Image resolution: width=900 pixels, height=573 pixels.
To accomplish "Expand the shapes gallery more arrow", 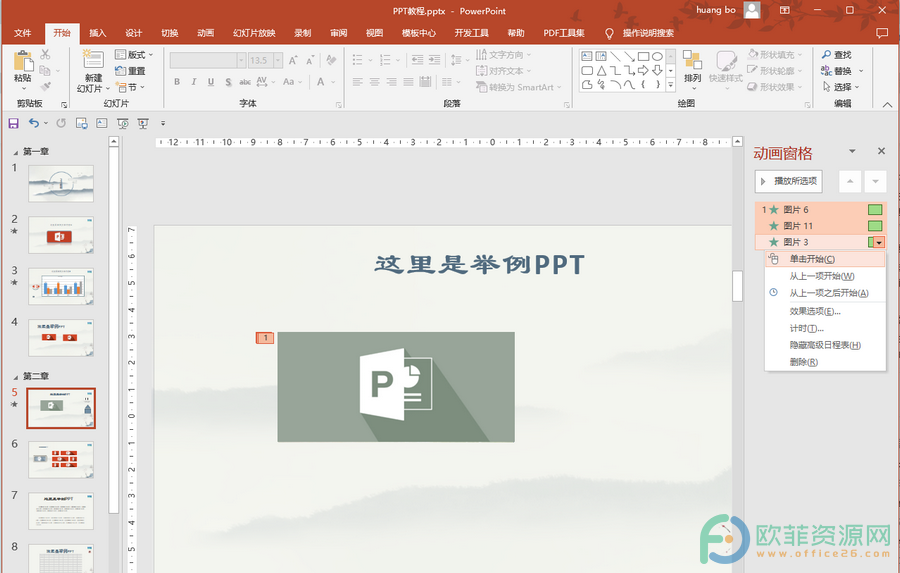I will [x=670, y=85].
